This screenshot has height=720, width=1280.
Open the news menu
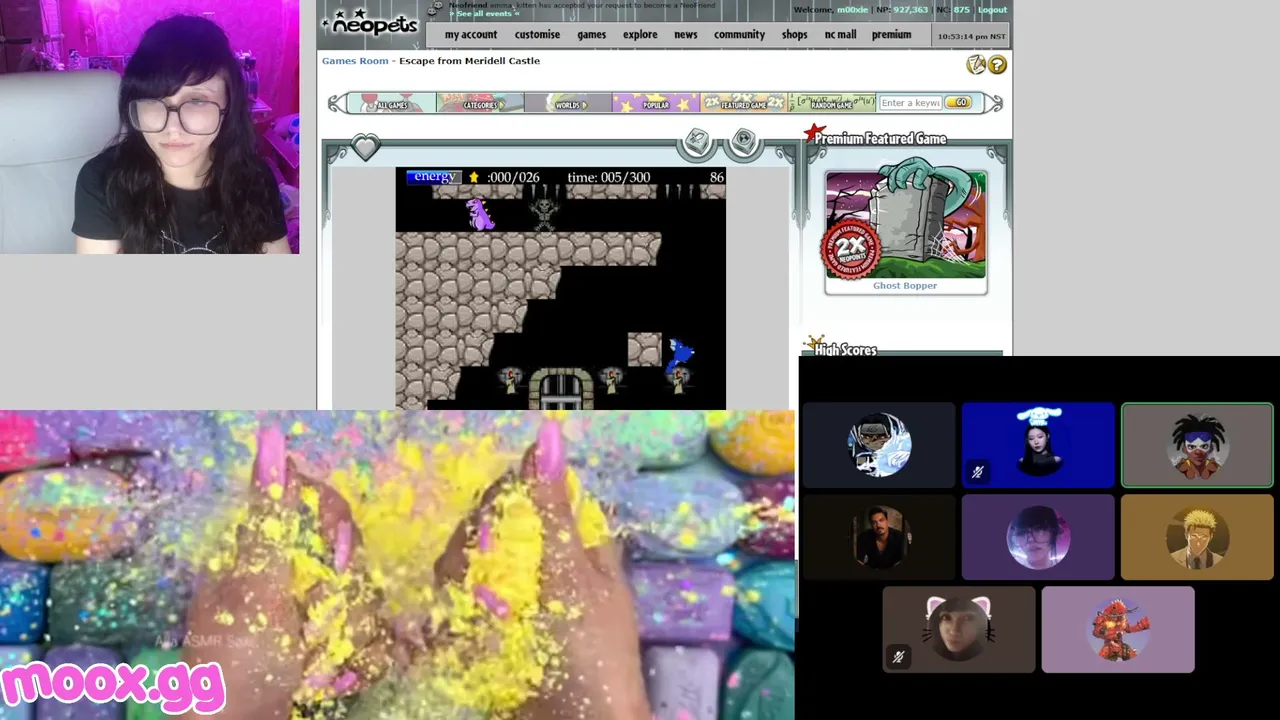click(x=686, y=35)
